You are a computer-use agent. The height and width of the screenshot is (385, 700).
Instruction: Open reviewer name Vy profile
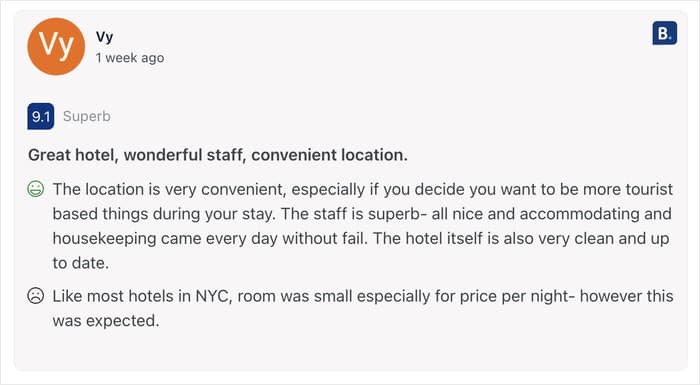[x=104, y=37]
